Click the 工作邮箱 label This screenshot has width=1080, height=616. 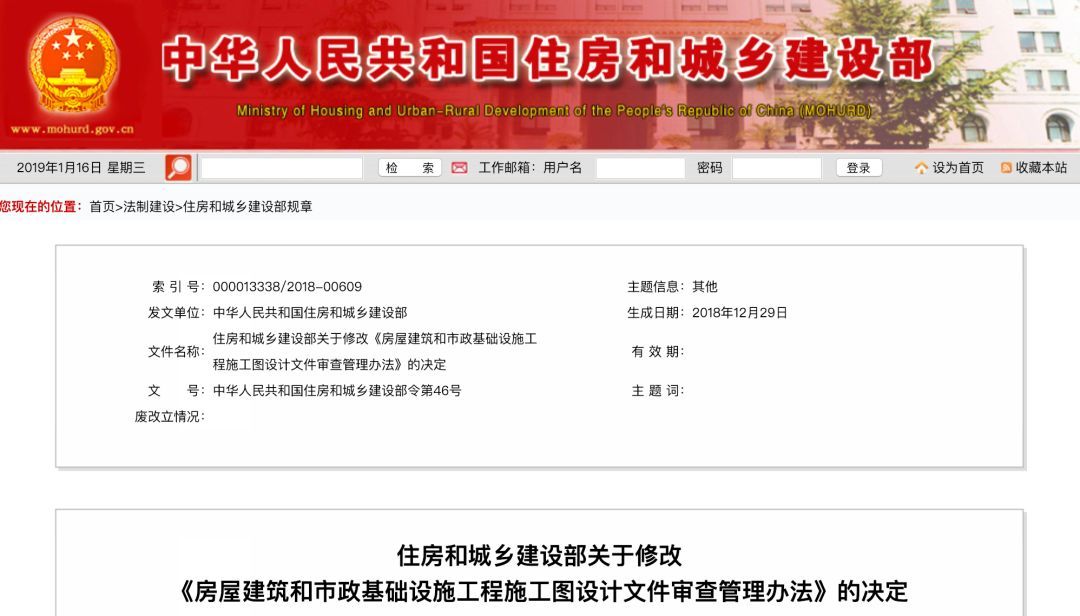506,167
